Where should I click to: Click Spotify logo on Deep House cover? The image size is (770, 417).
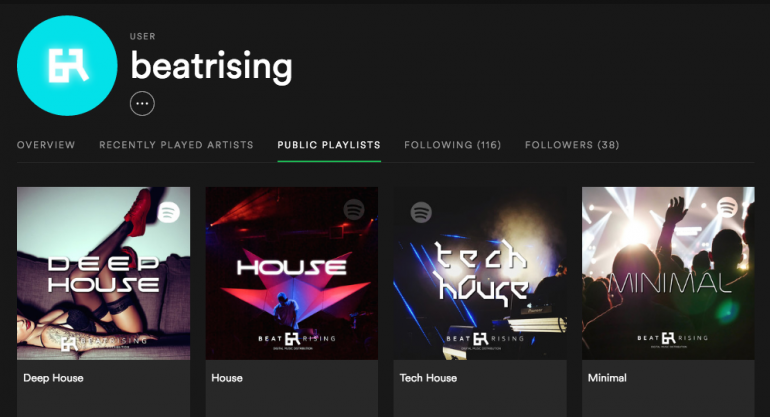169,212
